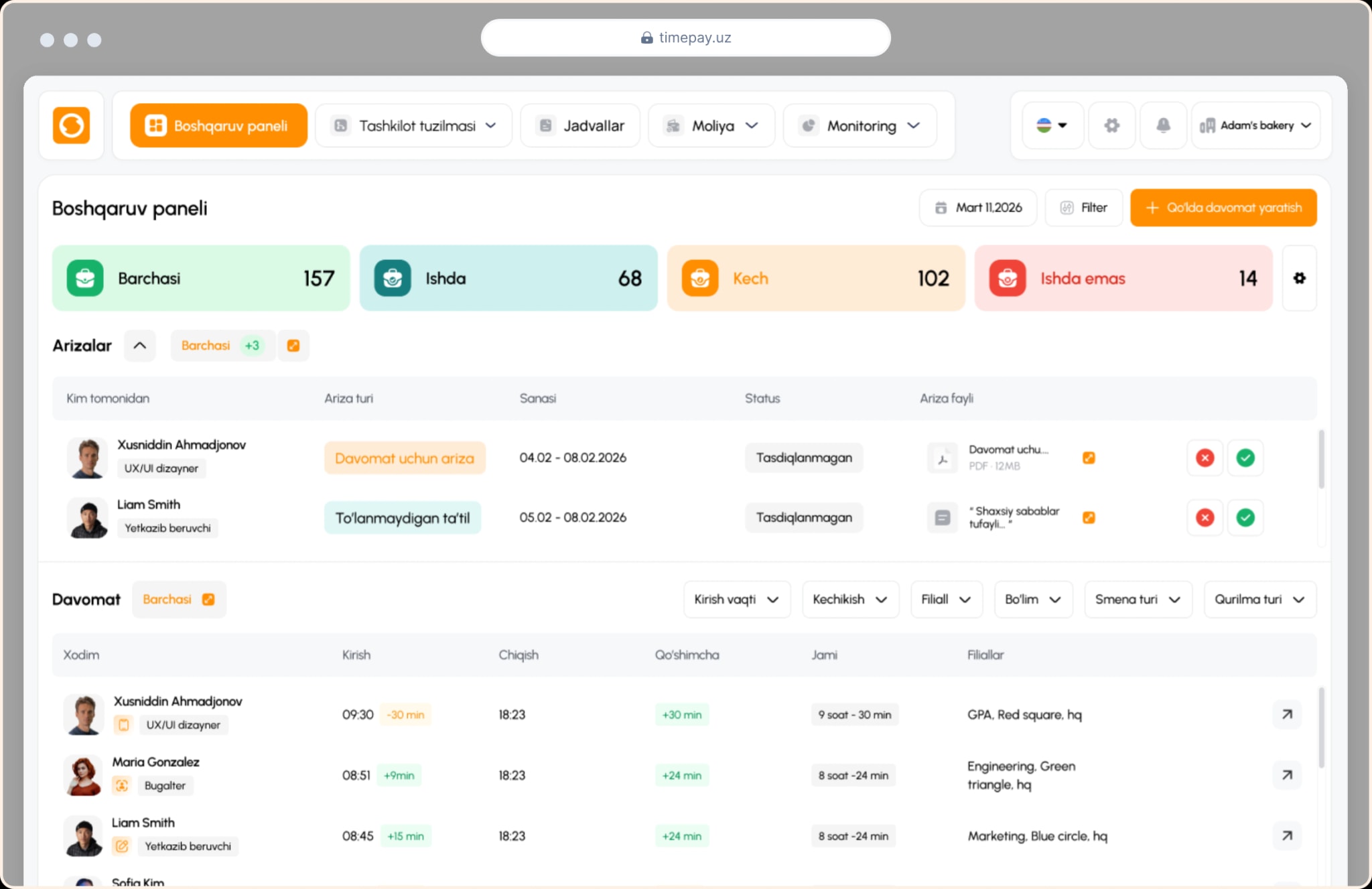Viewport: 1372px width, 889px height.
Task: Open the notifications bell
Action: (x=1164, y=125)
